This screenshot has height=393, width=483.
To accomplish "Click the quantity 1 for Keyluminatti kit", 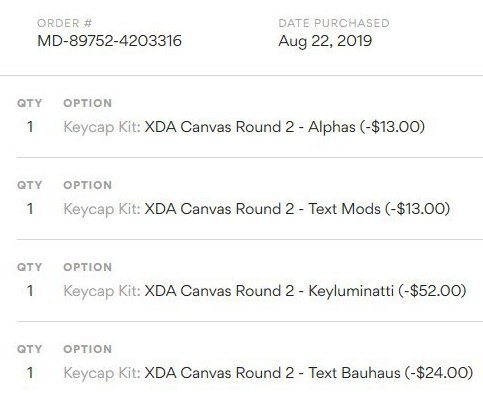I will (x=30, y=291).
